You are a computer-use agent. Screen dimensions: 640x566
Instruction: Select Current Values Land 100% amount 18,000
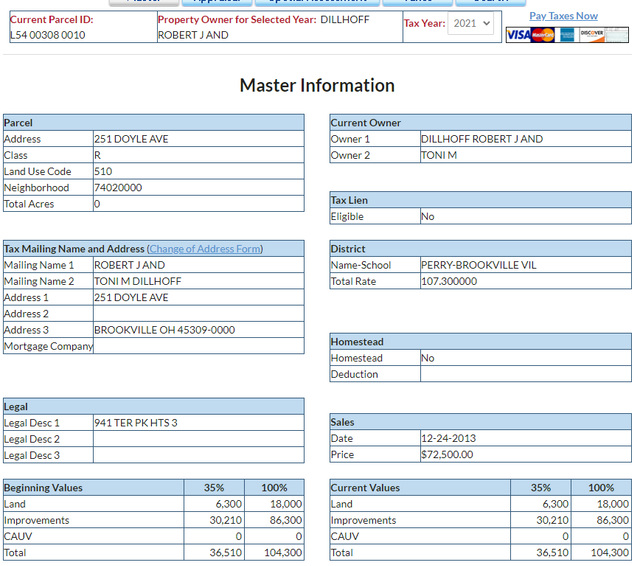[x=613, y=504]
